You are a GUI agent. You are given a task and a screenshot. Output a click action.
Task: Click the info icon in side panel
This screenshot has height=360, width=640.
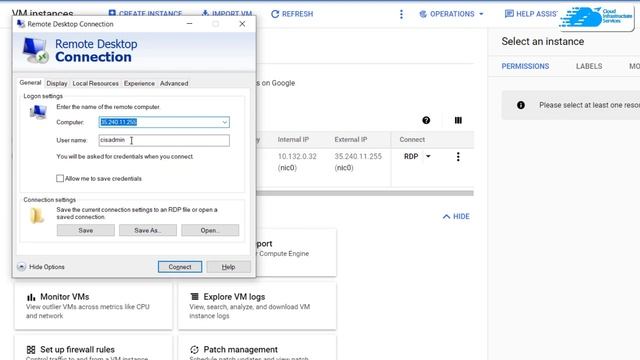pyautogui.click(x=521, y=105)
